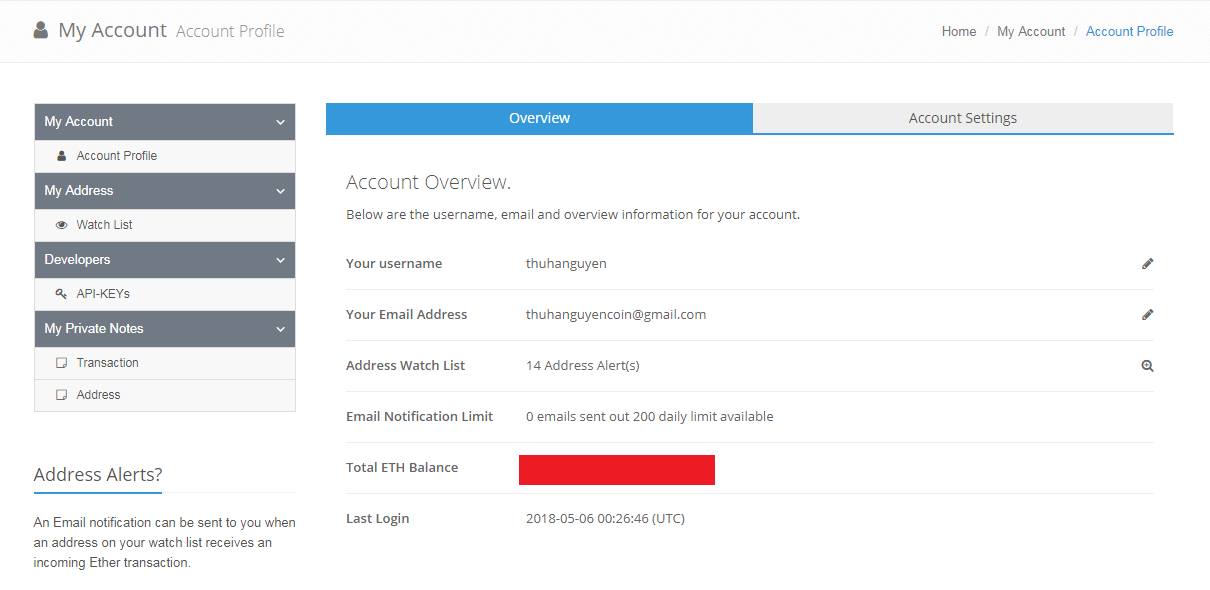Click magnifier icon for Address Watch List
Screen dimensions: 1210x590
(1147, 366)
